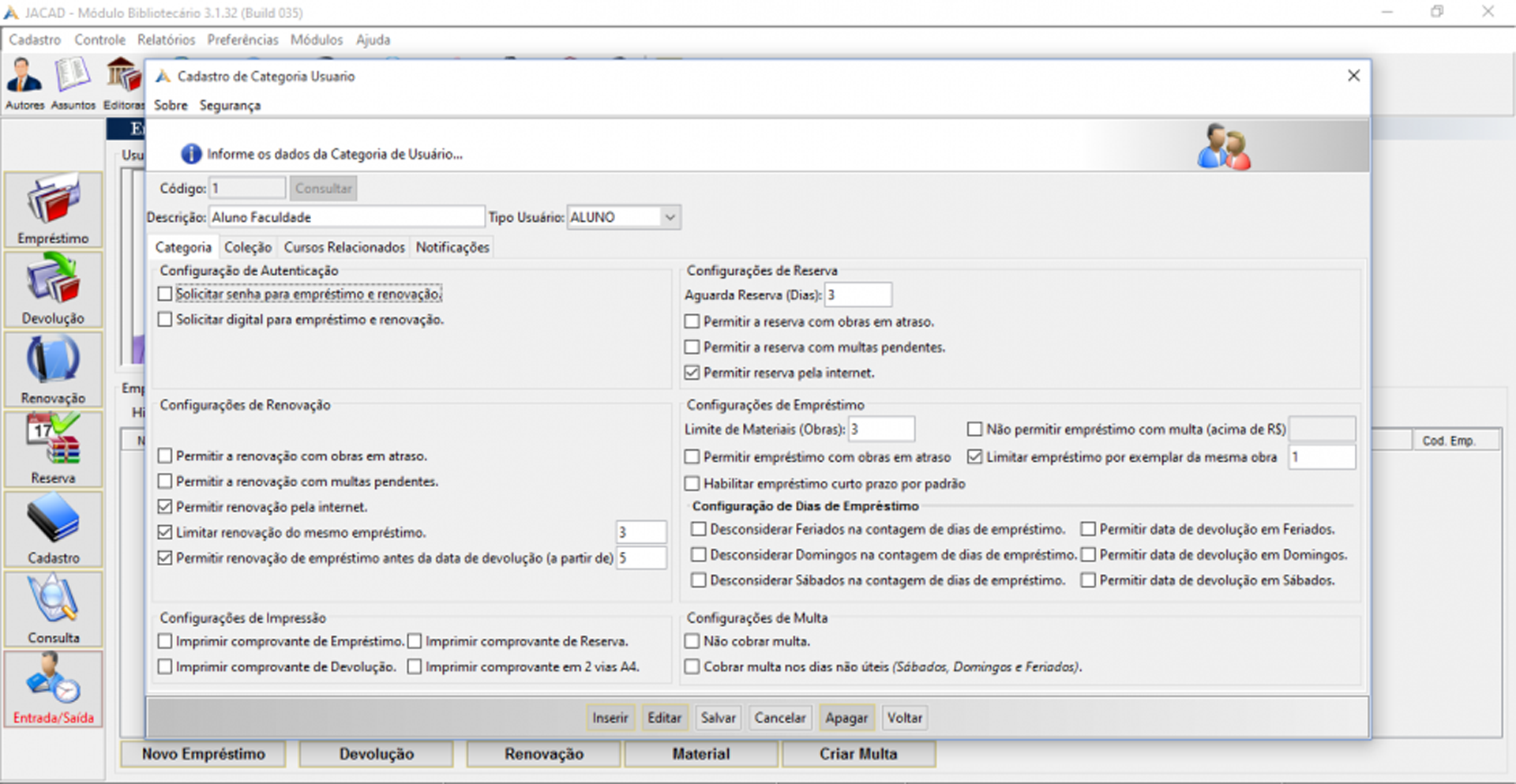Screen dimensions: 1516x784
Task: Open the Renovação sidebar icon
Action: click(x=53, y=369)
